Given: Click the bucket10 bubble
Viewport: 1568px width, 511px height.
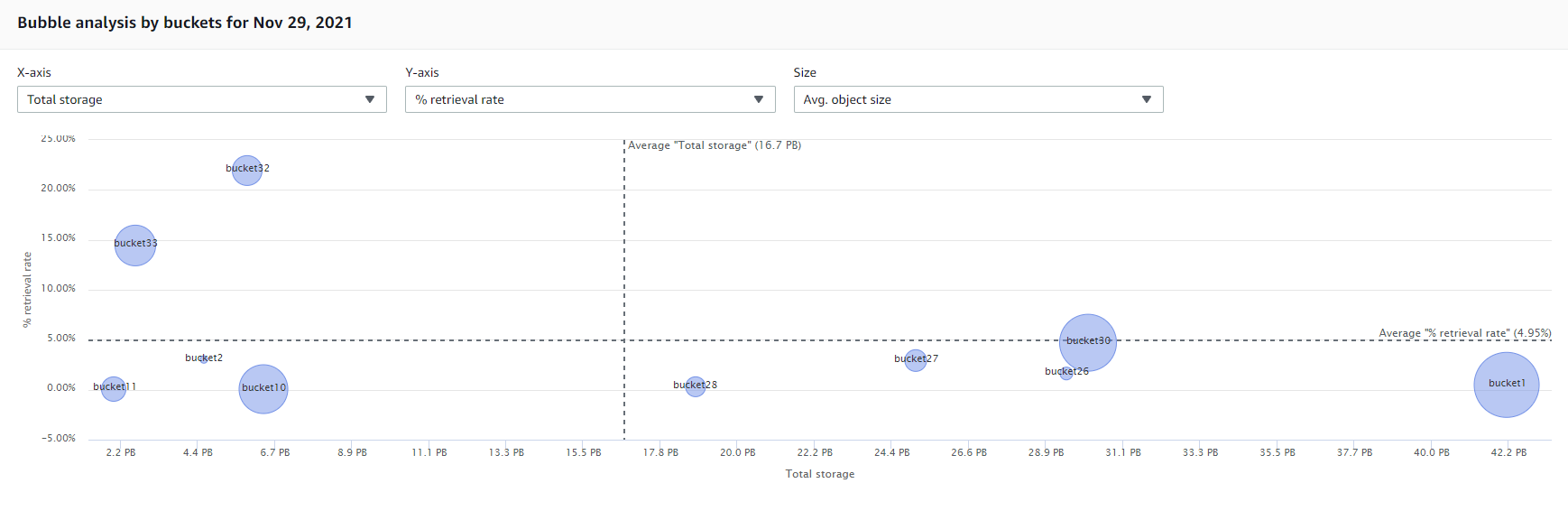Looking at the screenshot, I should tap(263, 389).
